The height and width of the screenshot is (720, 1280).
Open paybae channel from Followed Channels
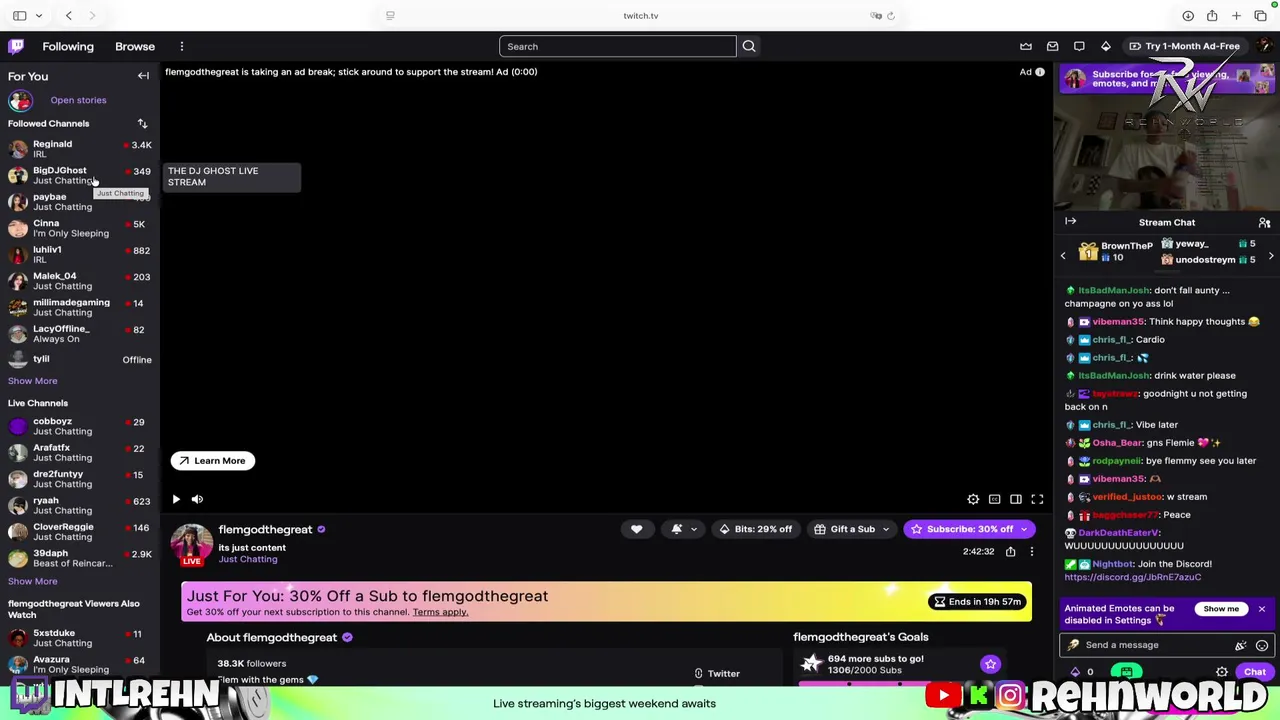tap(80, 202)
